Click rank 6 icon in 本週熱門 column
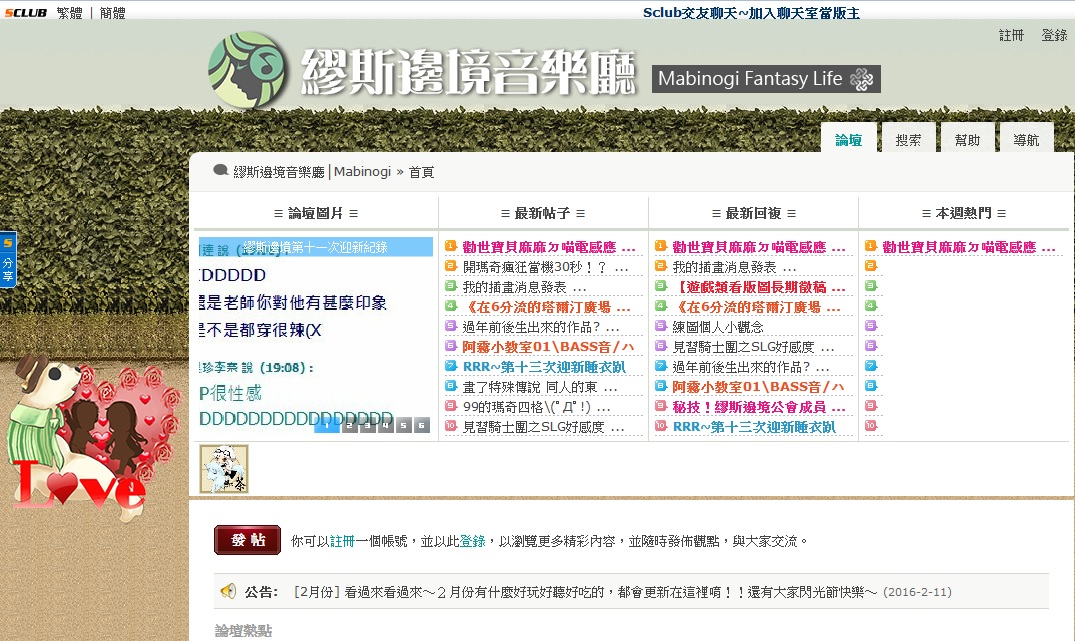The width and height of the screenshot is (1075, 641). click(x=871, y=346)
